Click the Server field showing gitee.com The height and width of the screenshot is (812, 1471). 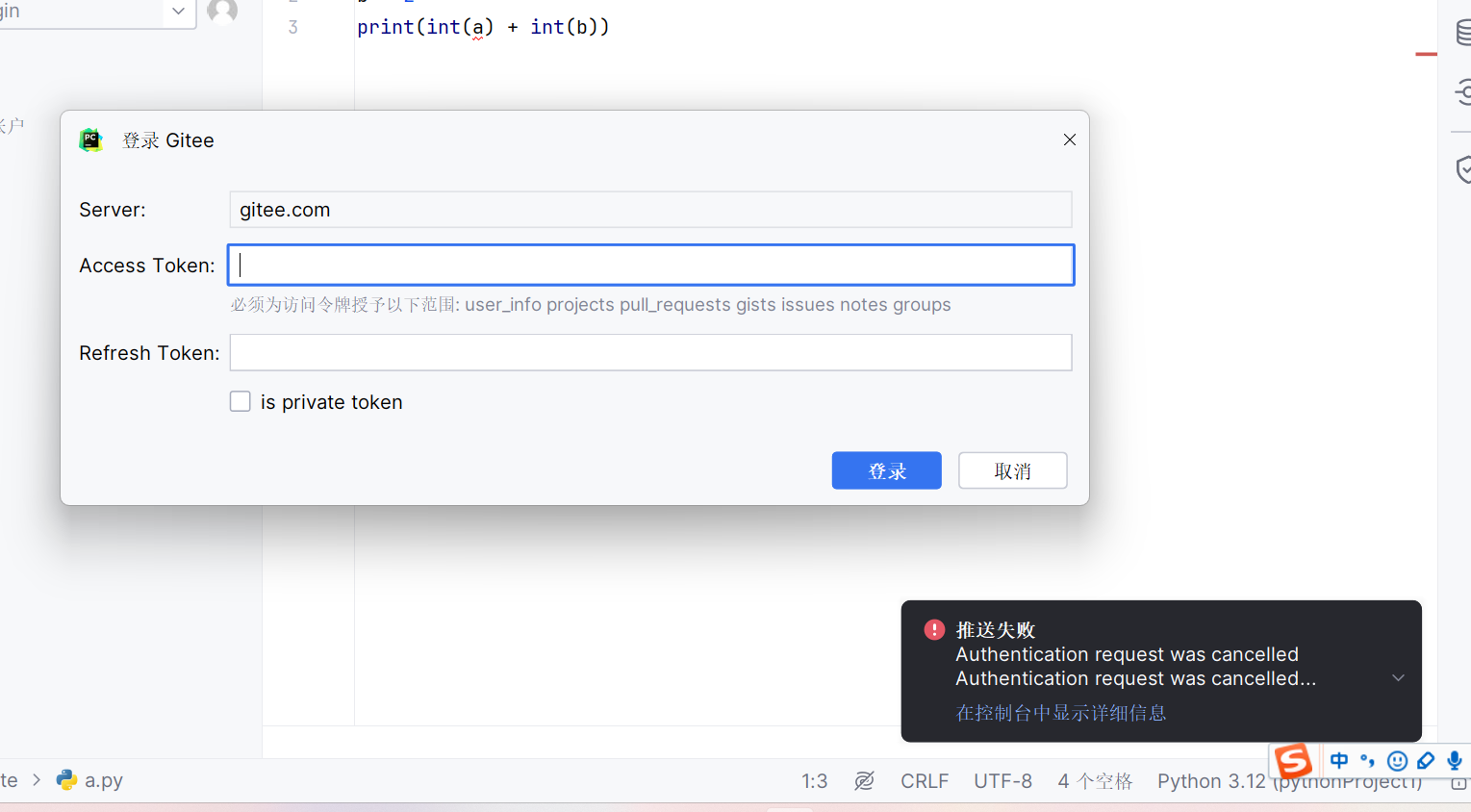[x=650, y=210]
